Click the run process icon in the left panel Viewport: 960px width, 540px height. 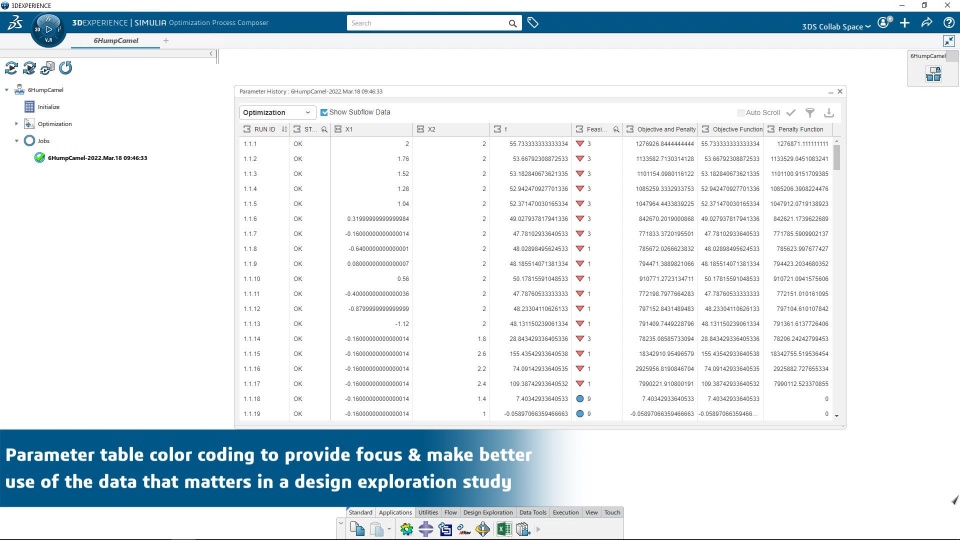coord(11,68)
